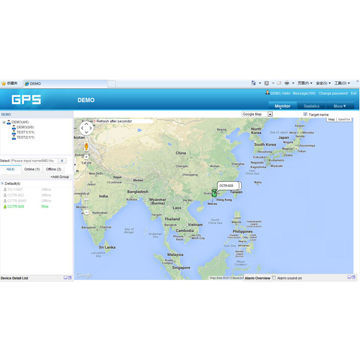Click the Change password link
The image size is (360, 360).
tap(333, 93)
